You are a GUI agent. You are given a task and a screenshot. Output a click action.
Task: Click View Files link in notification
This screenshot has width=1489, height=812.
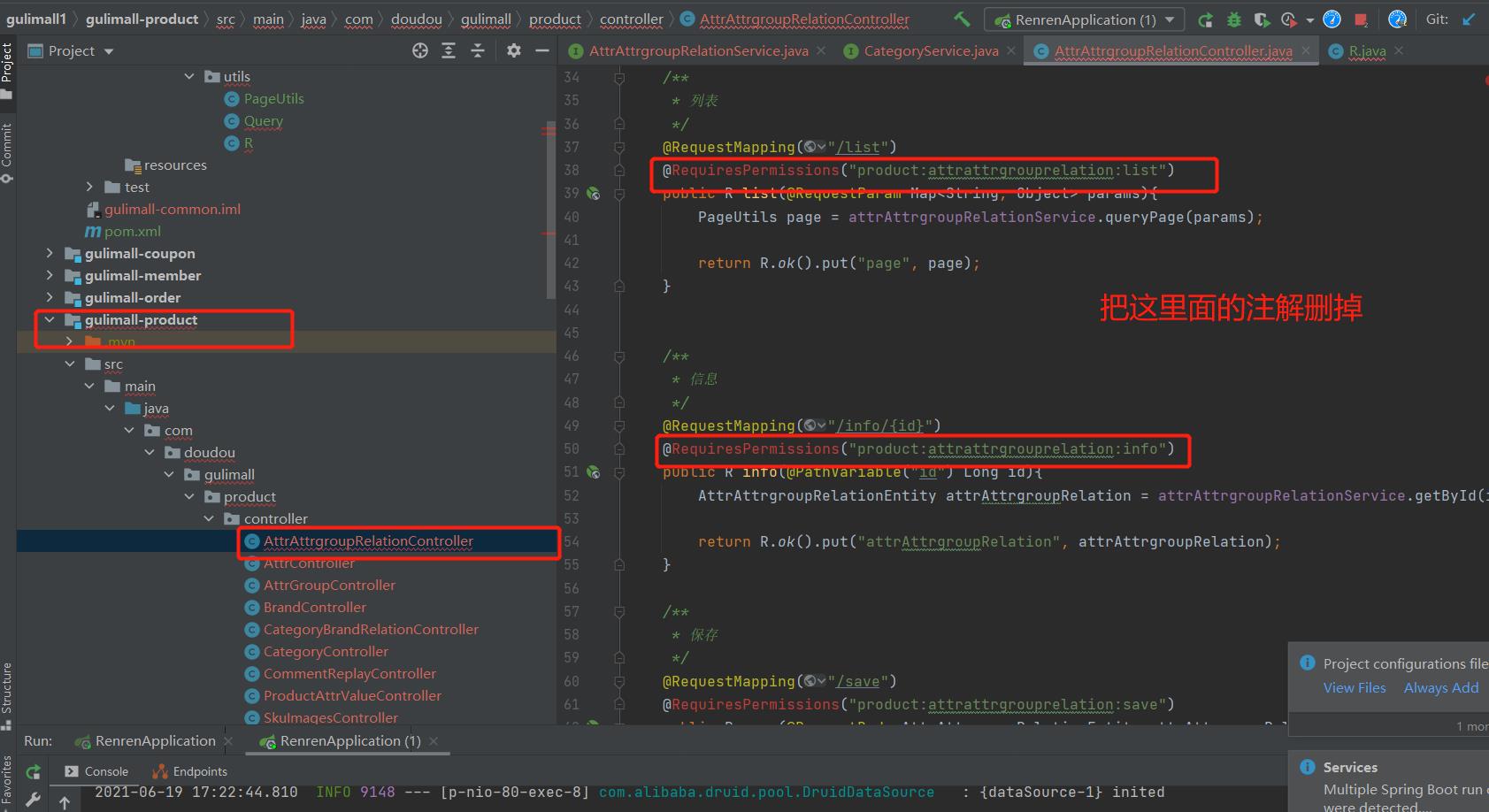pos(1355,688)
